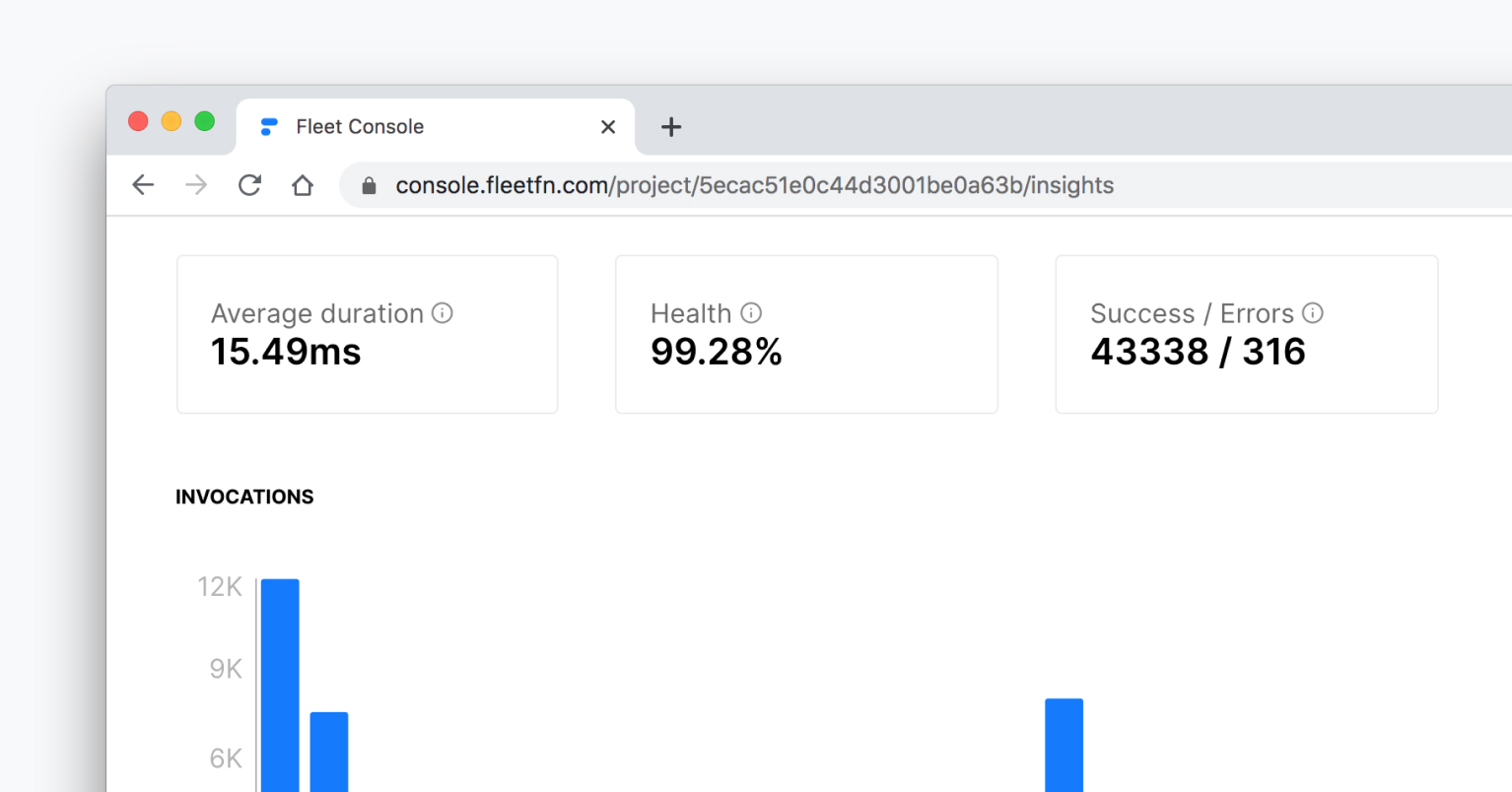Click the Fleet Console favicon on the tab
This screenshot has height=792, width=1512.
[268, 126]
